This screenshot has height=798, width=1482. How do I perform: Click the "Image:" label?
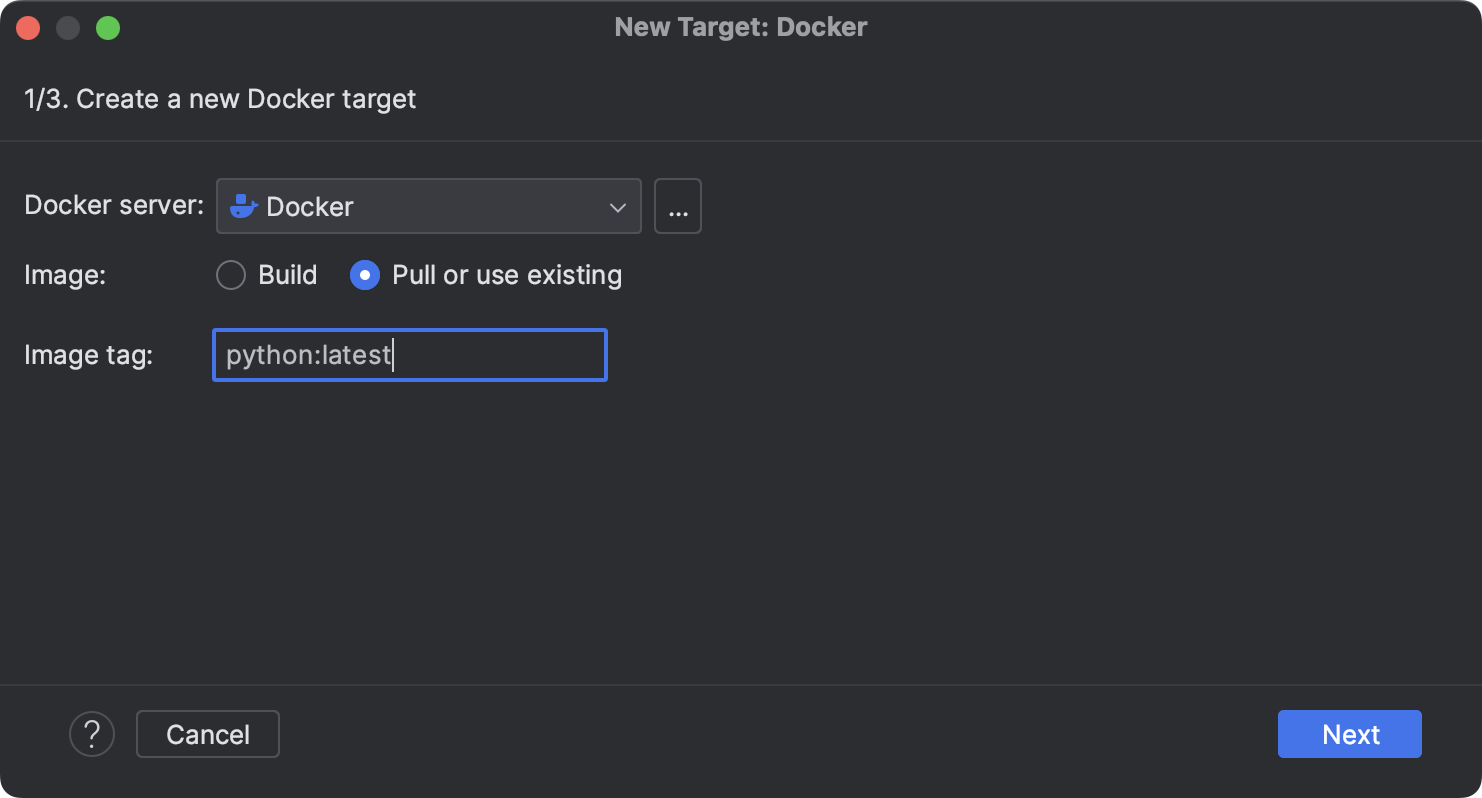coord(64,275)
